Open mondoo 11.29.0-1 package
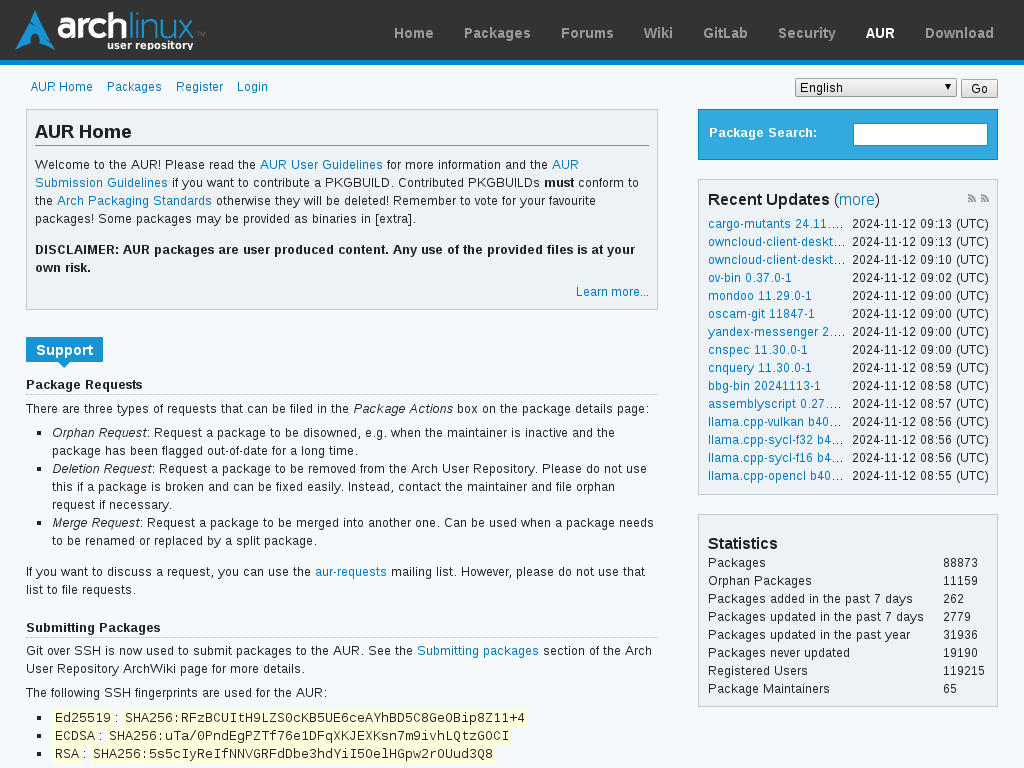 (760, 296)
